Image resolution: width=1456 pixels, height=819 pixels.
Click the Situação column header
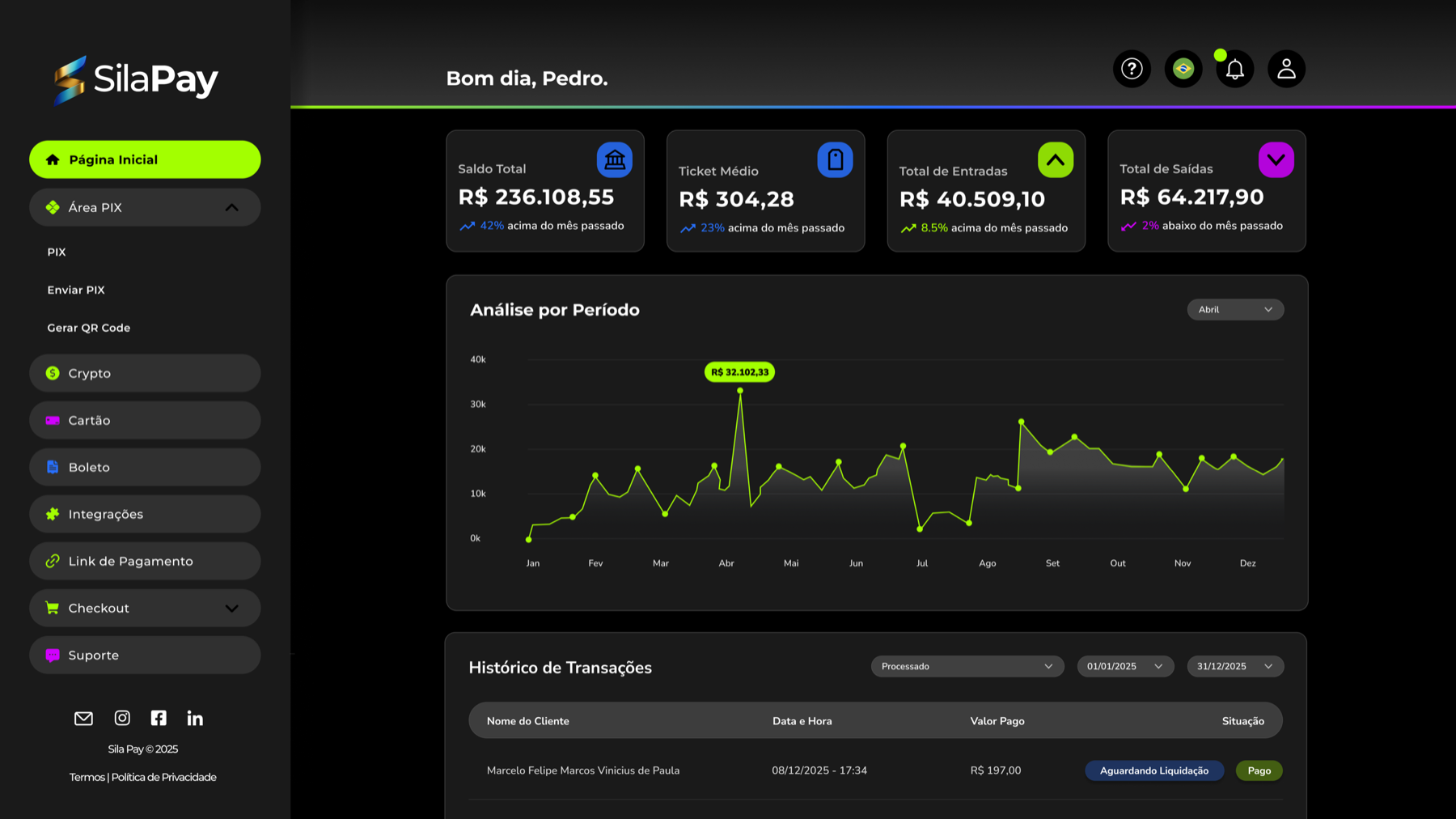point(1242,721)
